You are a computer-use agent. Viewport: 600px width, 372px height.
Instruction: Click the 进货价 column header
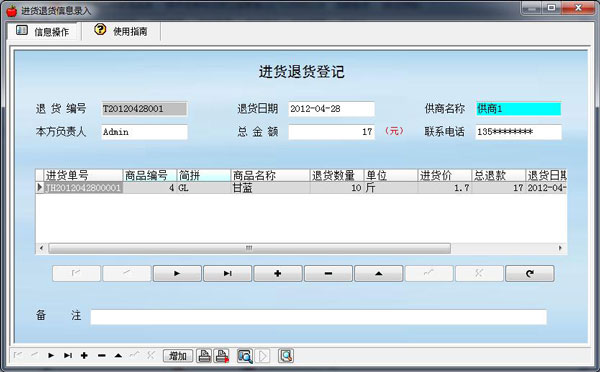click(445, 175)
